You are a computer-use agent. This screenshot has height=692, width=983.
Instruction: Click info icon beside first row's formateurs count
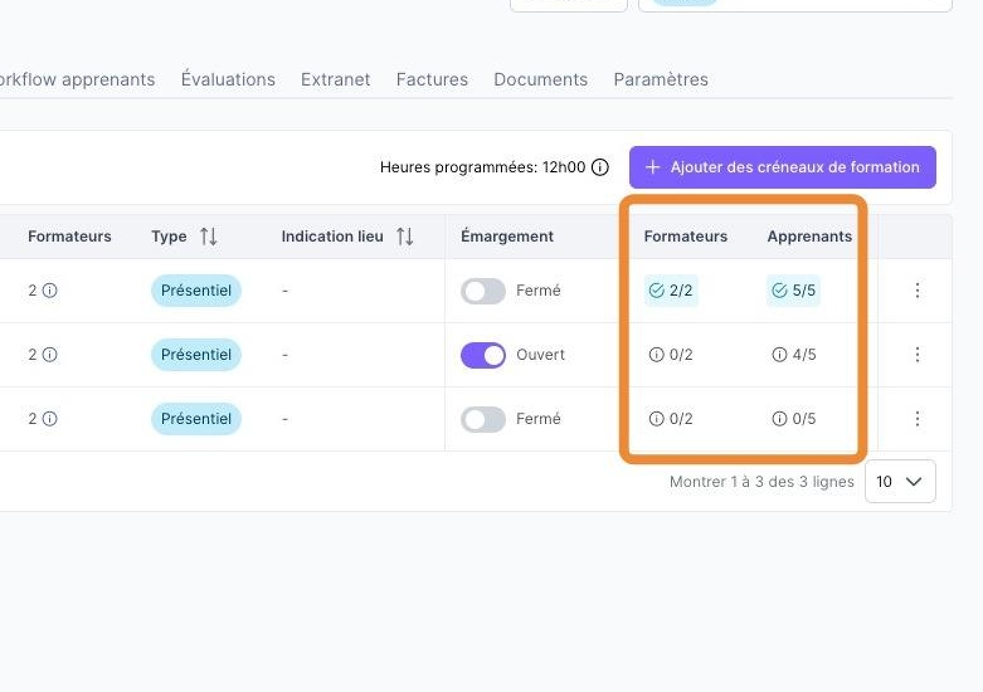[49, 291]
